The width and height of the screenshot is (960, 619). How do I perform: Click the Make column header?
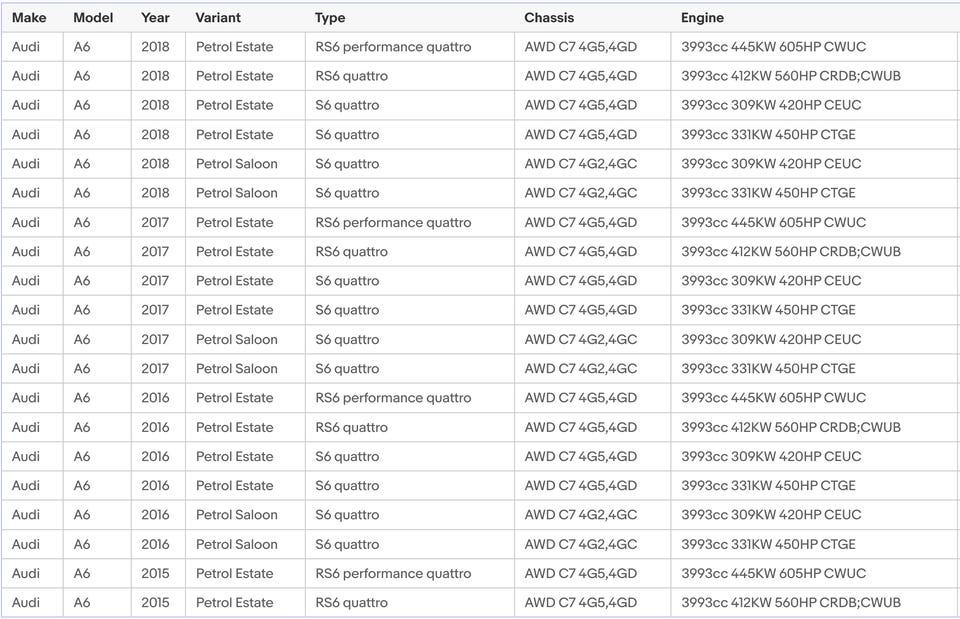click(x=29, y=18)
